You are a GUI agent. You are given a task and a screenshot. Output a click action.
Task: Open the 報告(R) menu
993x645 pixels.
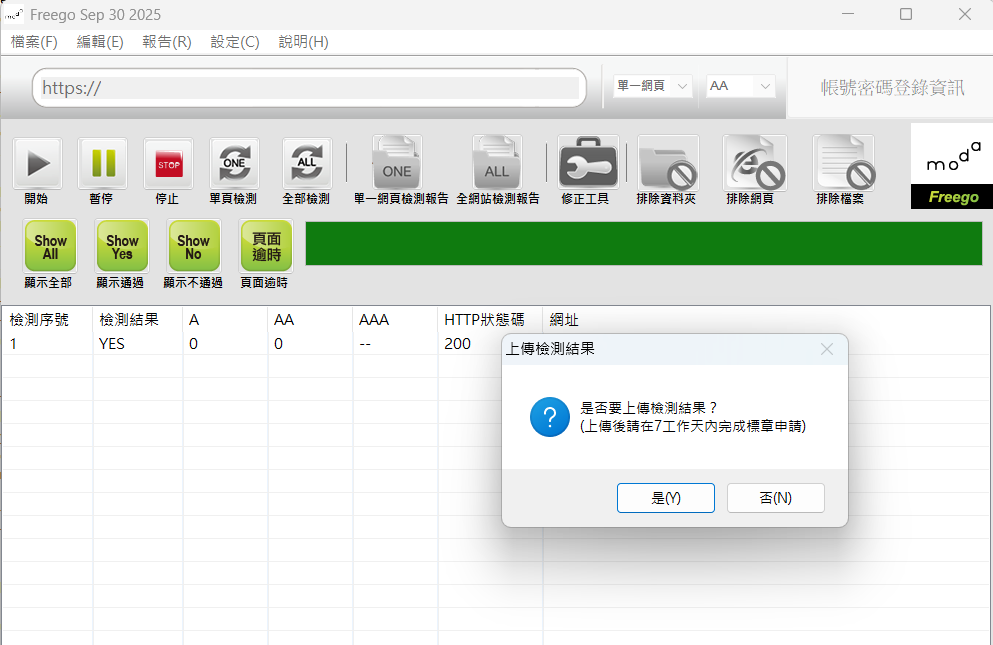[167, 42]
